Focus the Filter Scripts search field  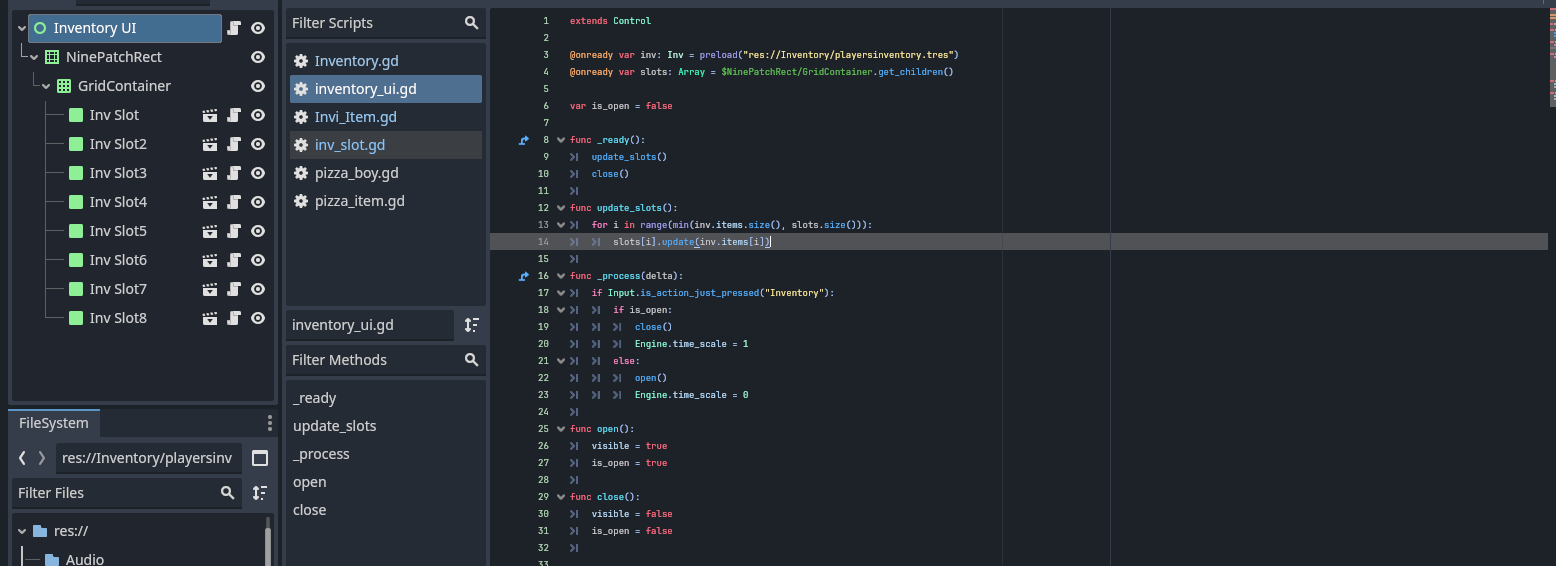(386, 23)
